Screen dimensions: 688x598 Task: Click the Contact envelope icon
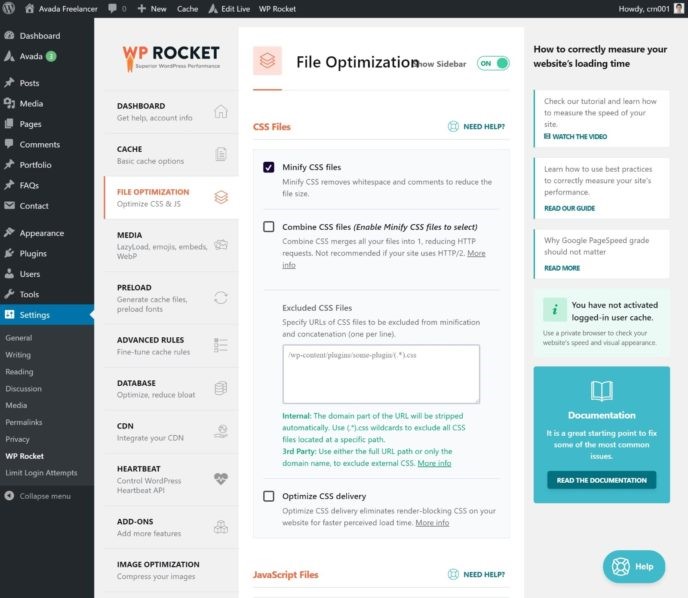click(x=9, y=205)
